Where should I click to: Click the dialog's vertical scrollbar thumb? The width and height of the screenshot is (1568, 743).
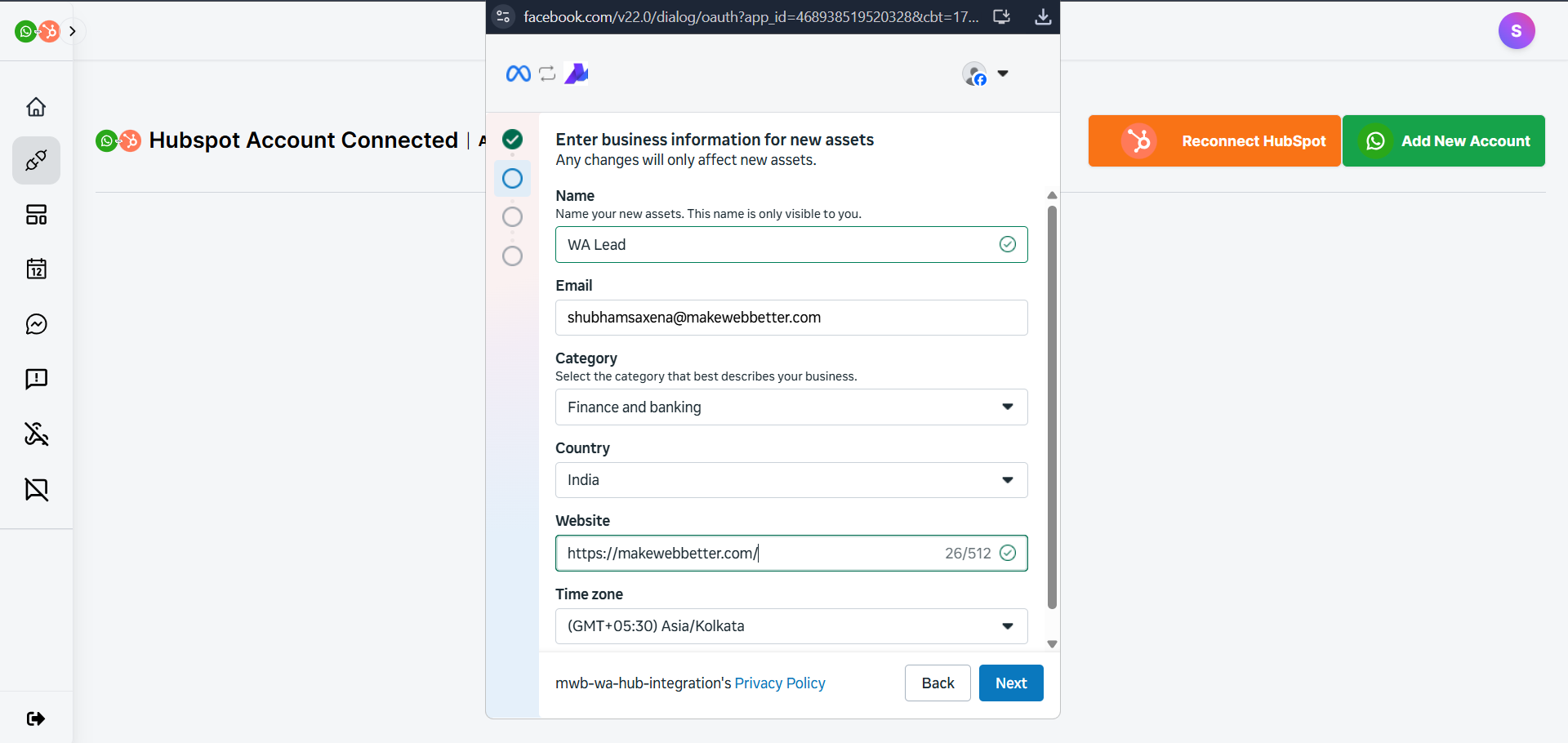pyautogui.click(x=1052, y=407)
